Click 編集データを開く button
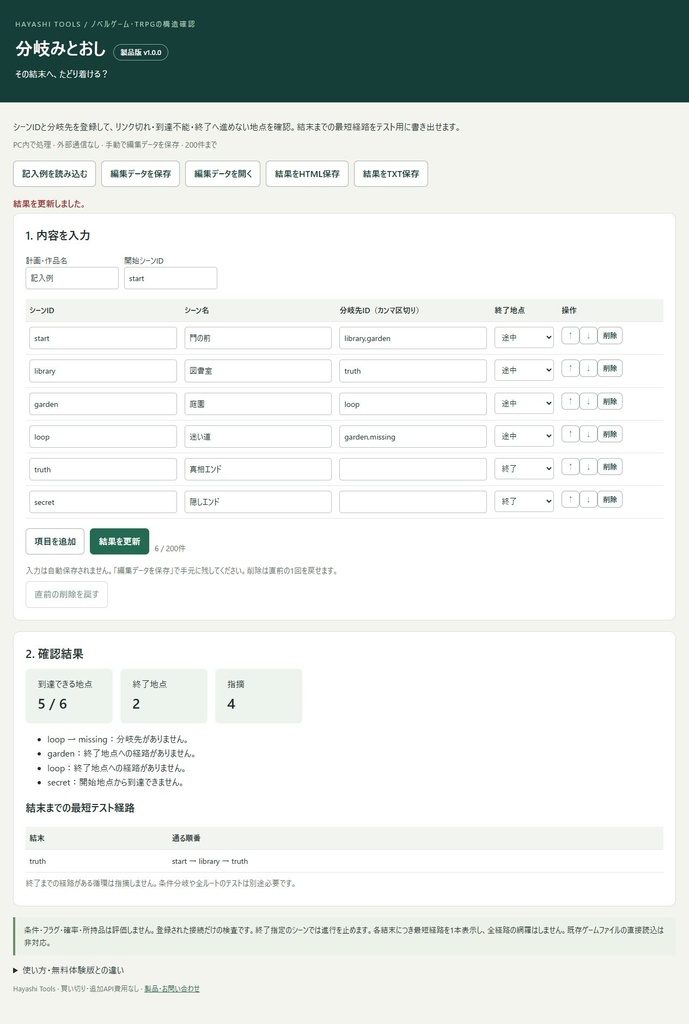The image size is (689, 1024). (x=223, y=174)
